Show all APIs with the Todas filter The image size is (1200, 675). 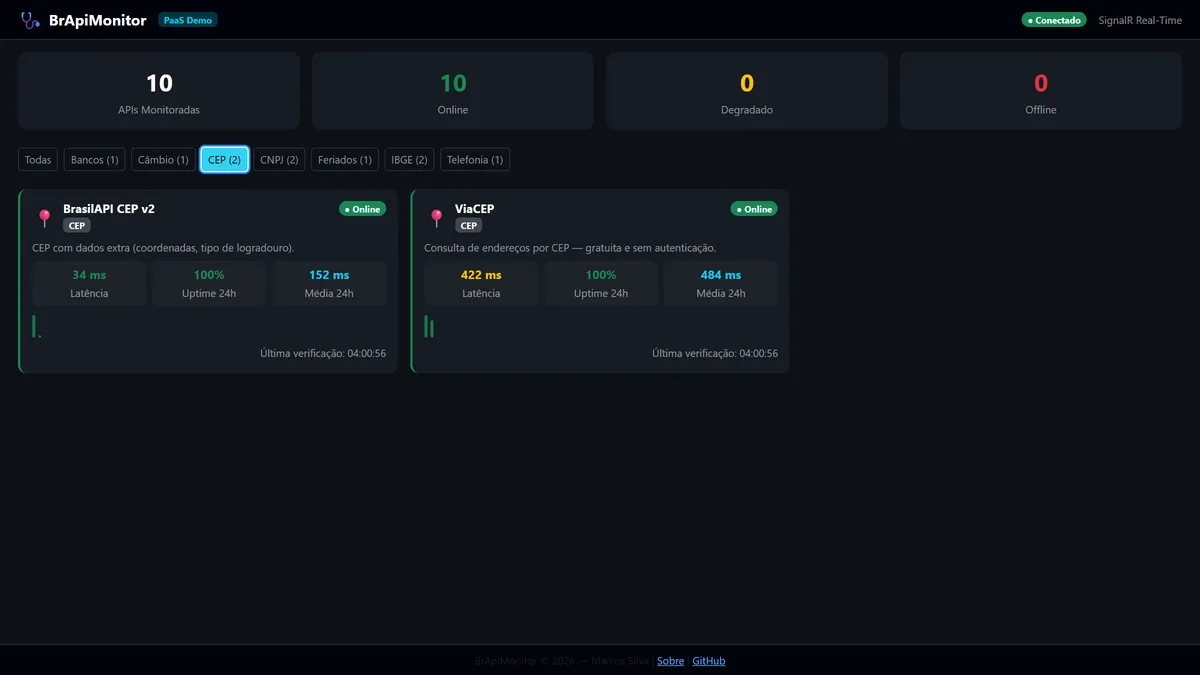pos(38,160)
